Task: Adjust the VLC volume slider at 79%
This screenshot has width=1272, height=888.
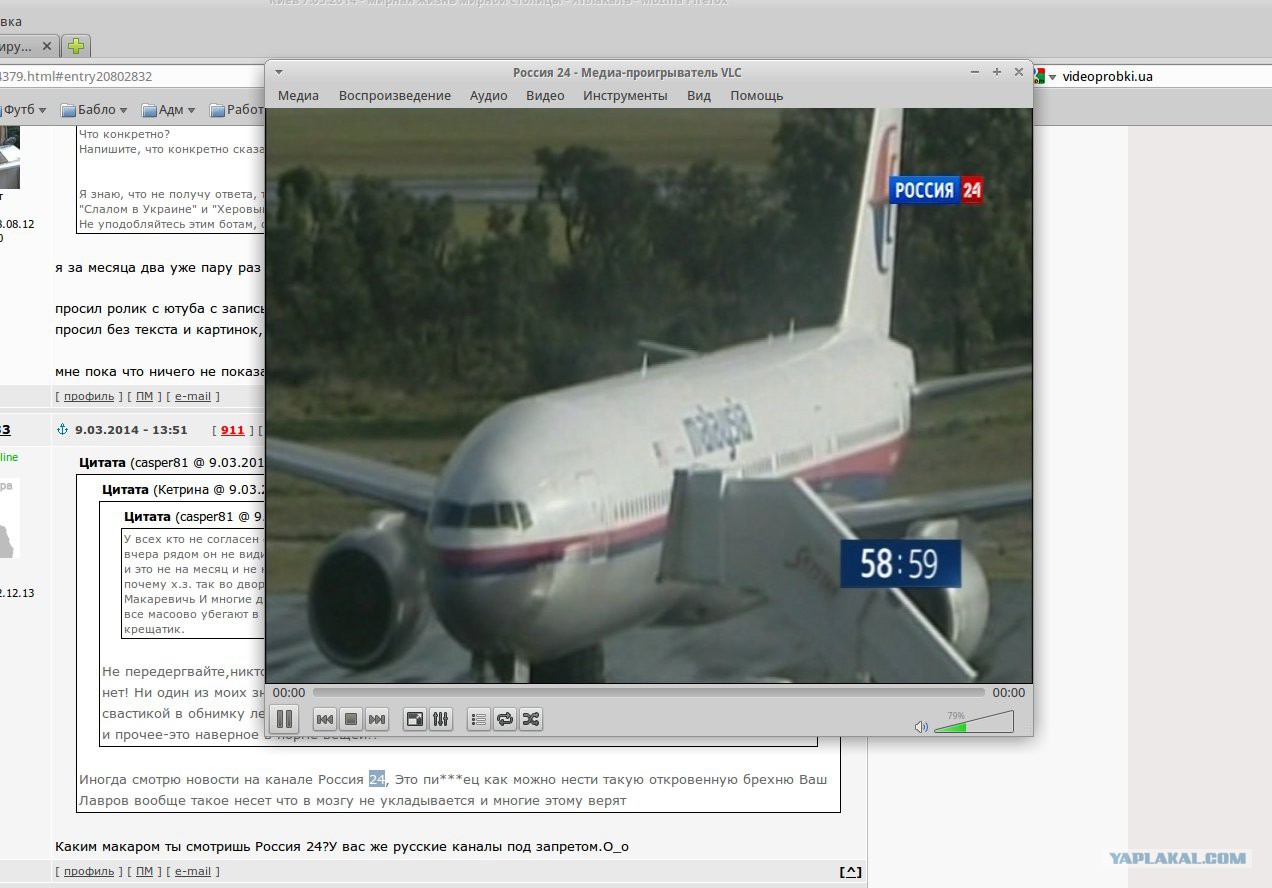Action: [x=973, y=722]
